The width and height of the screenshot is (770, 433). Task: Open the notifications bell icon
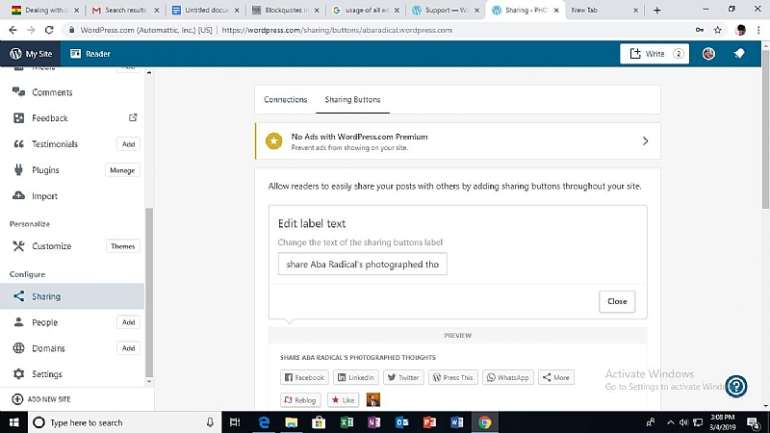point(739,54)
